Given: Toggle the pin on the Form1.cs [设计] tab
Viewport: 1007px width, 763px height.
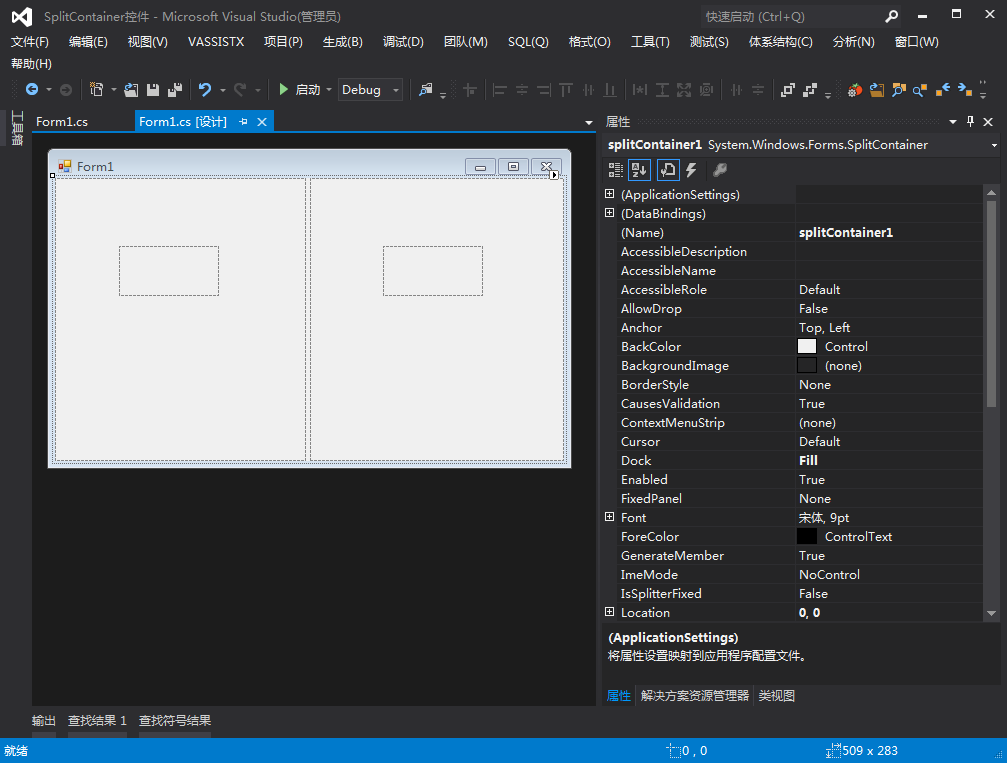Looking at the screenshot, I should tap(244, 121).
